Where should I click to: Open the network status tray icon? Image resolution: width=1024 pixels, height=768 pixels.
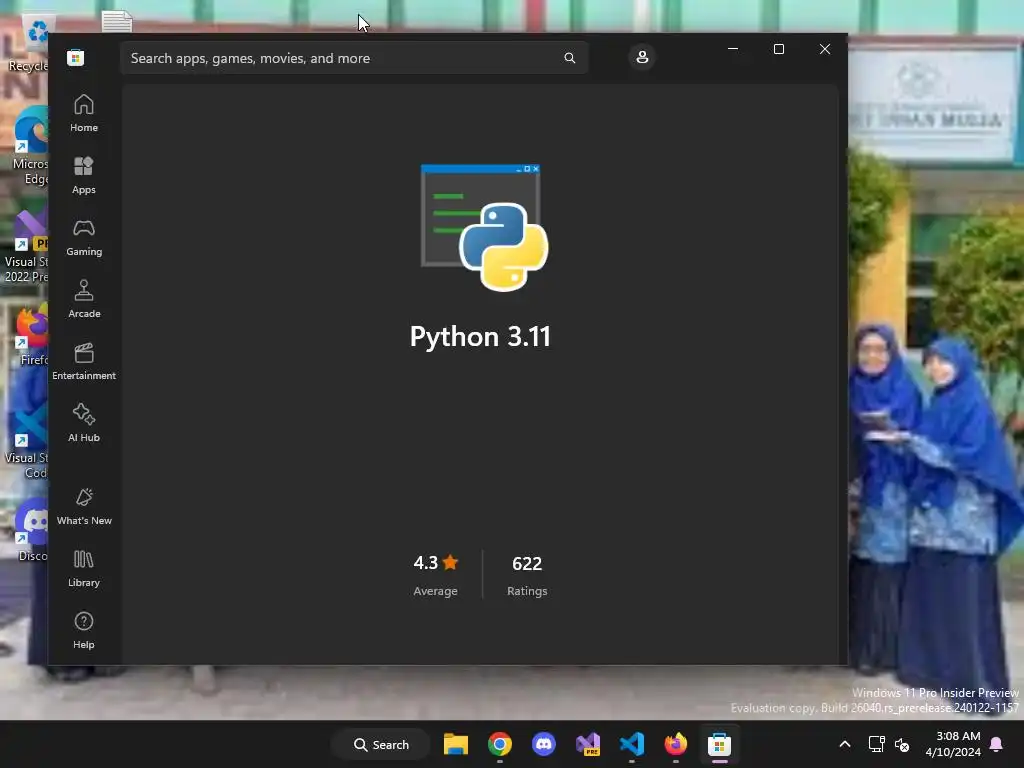click(876, 744)
